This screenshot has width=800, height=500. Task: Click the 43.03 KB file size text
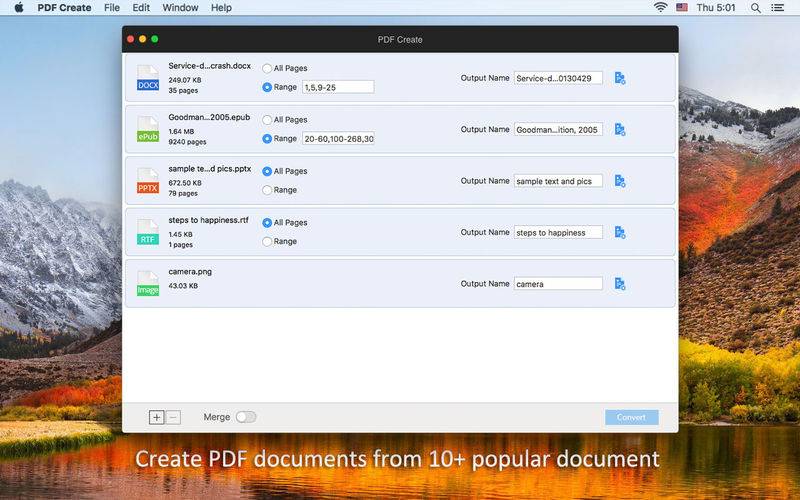click(183, 286)
